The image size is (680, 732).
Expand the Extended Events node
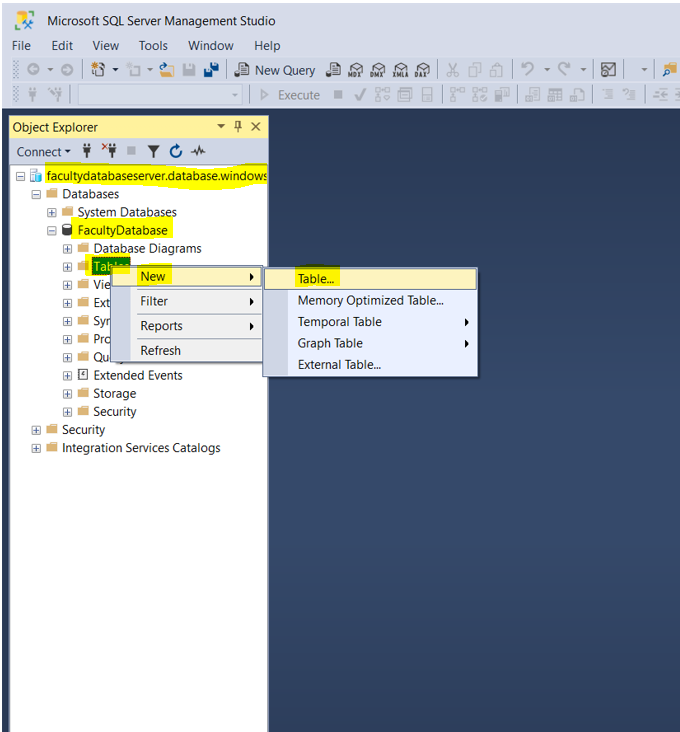click(x=68, y=376)
